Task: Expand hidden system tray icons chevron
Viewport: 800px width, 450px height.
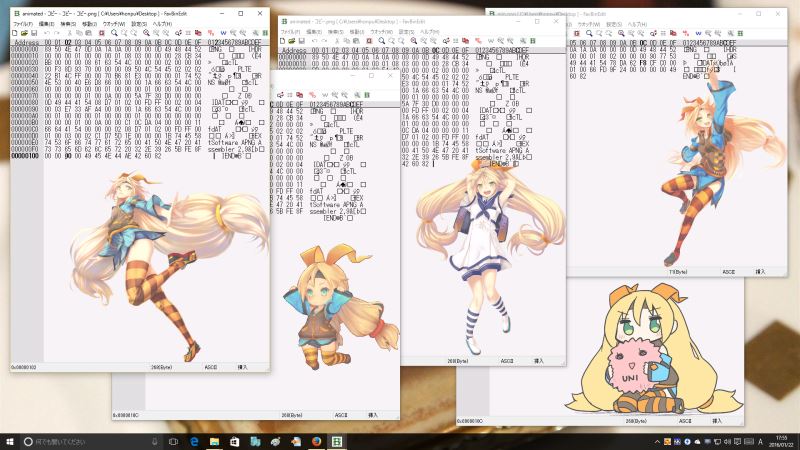Action: pyautogui.click(x=657, y=442)
